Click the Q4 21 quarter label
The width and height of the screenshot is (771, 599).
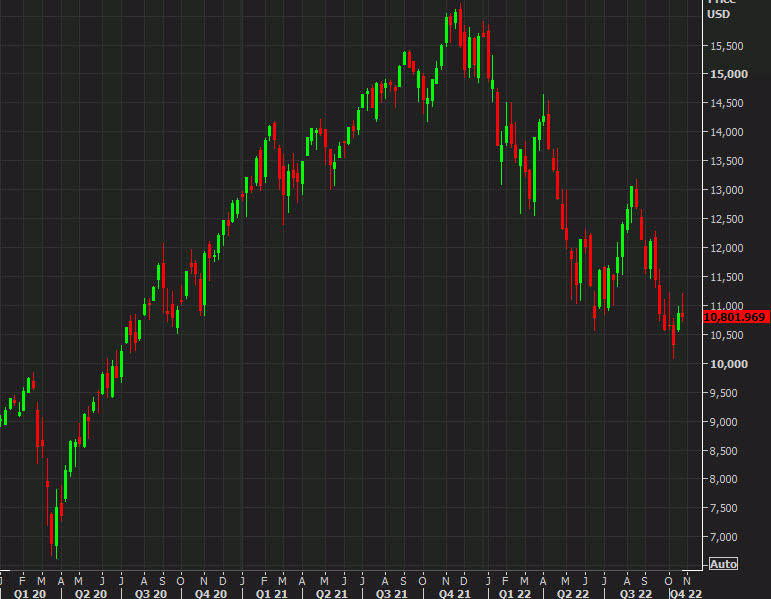tap(454, 594)
